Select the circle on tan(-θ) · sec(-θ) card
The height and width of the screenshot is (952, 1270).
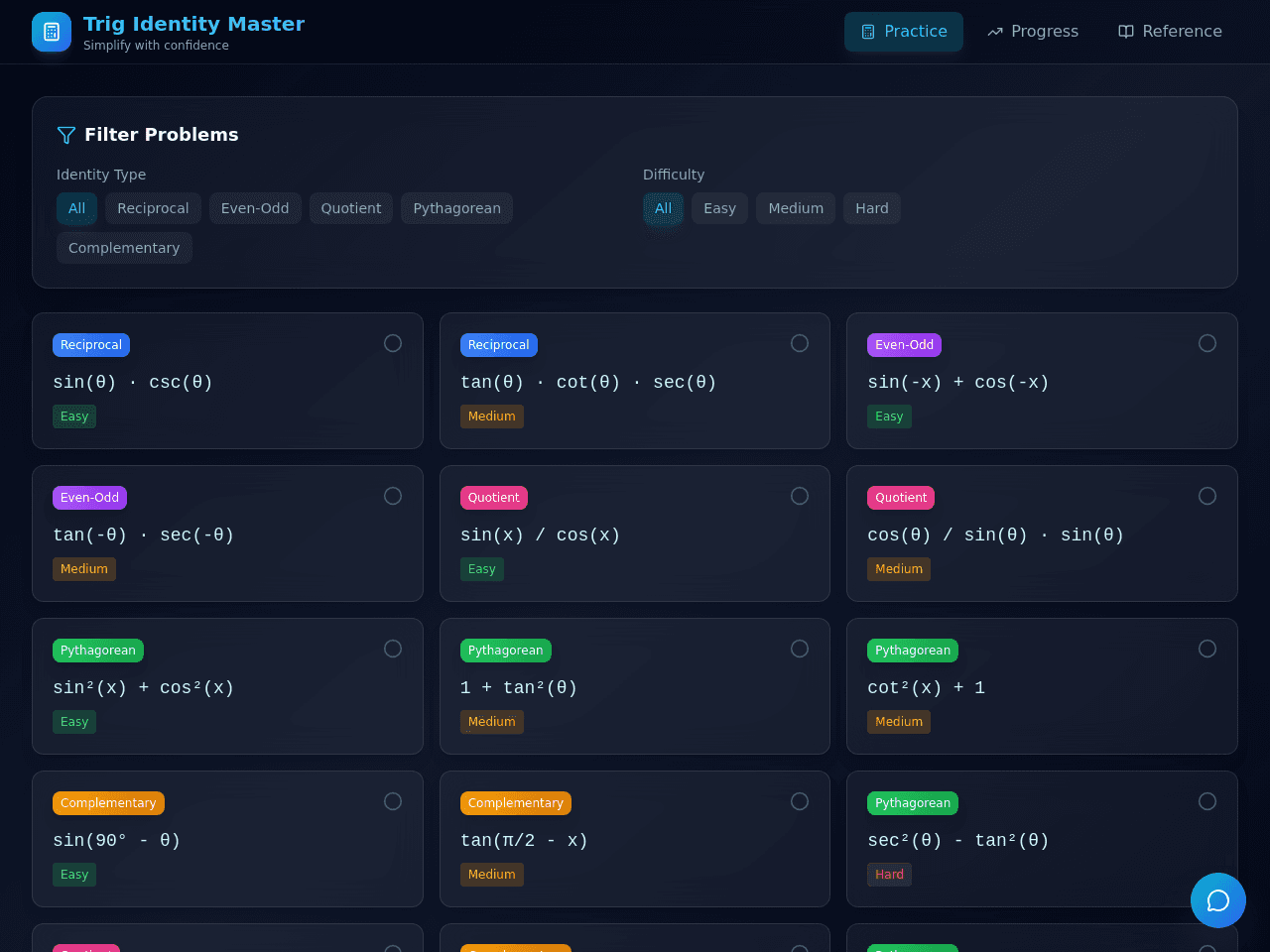[393, 496]
